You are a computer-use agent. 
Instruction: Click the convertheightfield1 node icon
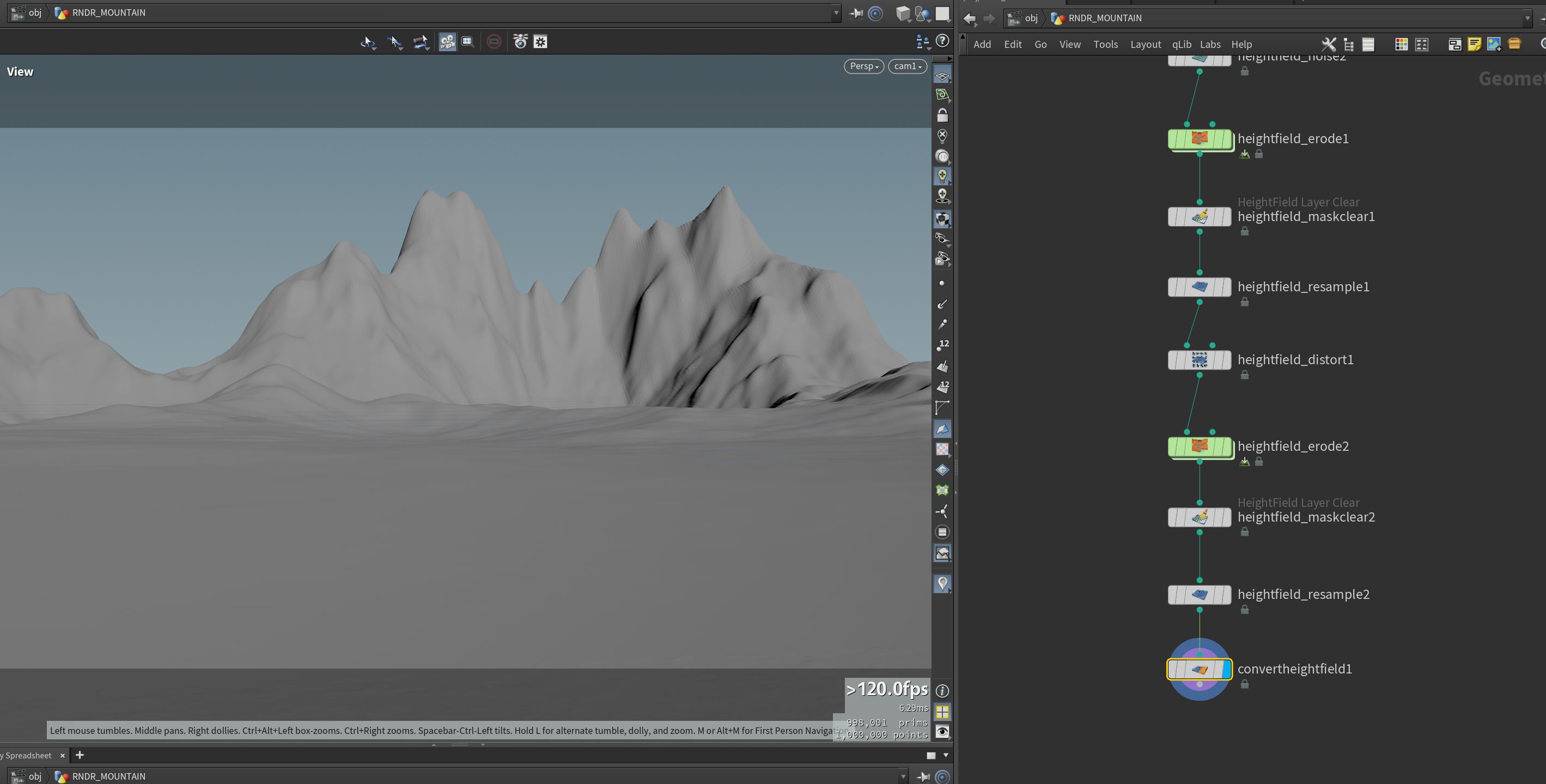tap(1199, 670)
